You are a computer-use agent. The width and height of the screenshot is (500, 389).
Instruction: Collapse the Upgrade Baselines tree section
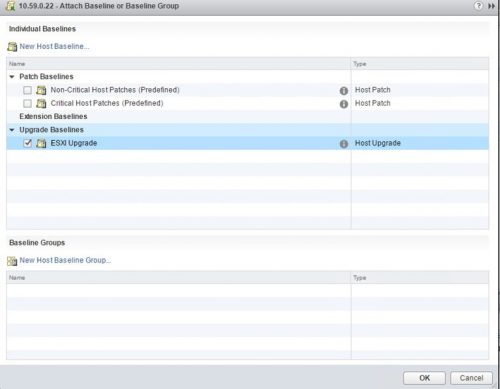[12, 130]
